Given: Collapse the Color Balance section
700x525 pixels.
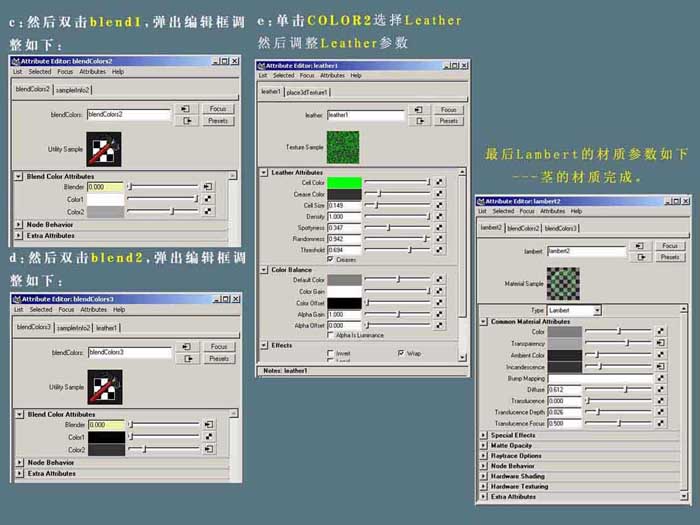Looking at the screenshot, I should pyautogui.click(x=264, y=270).
